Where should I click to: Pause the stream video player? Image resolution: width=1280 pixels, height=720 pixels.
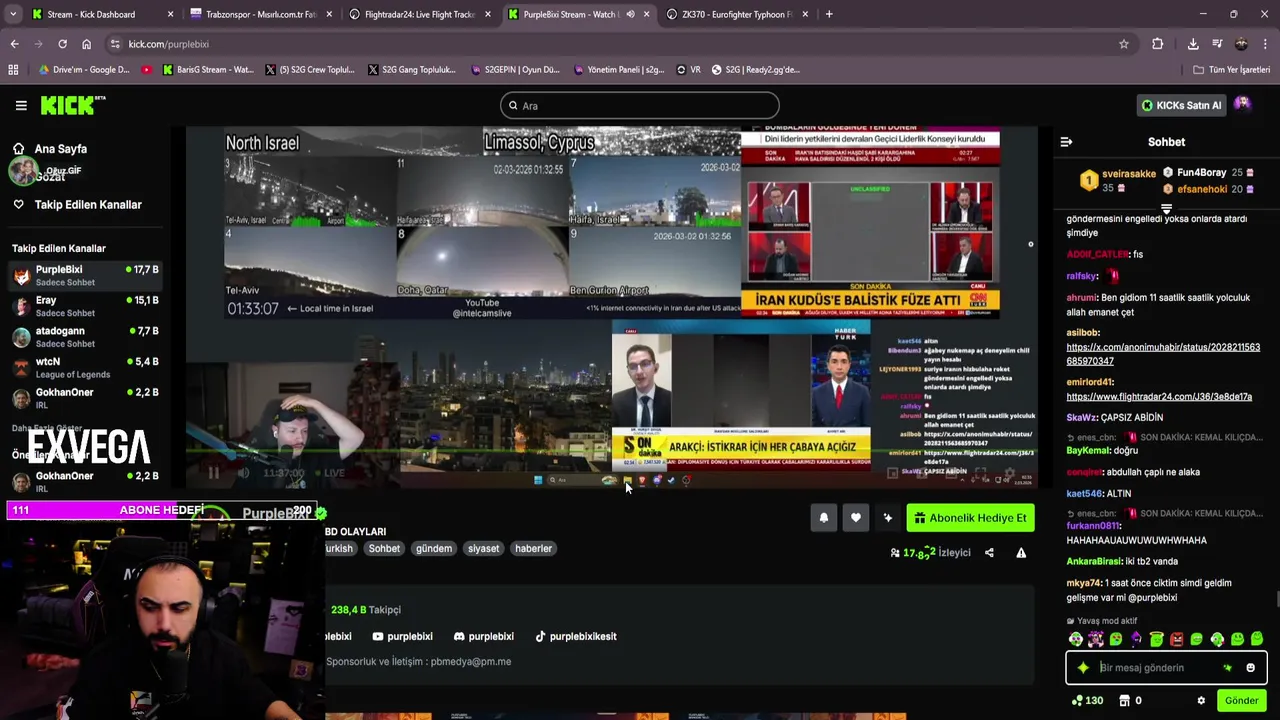[213, 473]
